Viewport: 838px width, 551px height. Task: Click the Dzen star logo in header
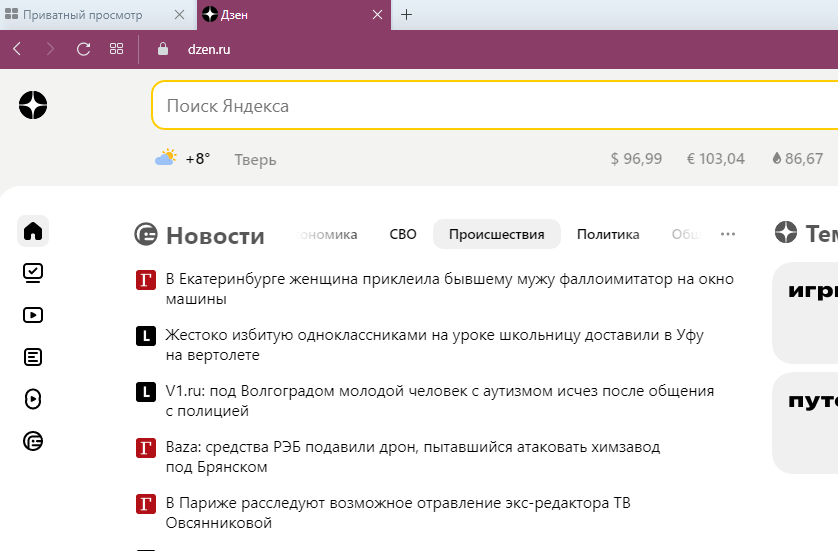(x=33, y=105)
